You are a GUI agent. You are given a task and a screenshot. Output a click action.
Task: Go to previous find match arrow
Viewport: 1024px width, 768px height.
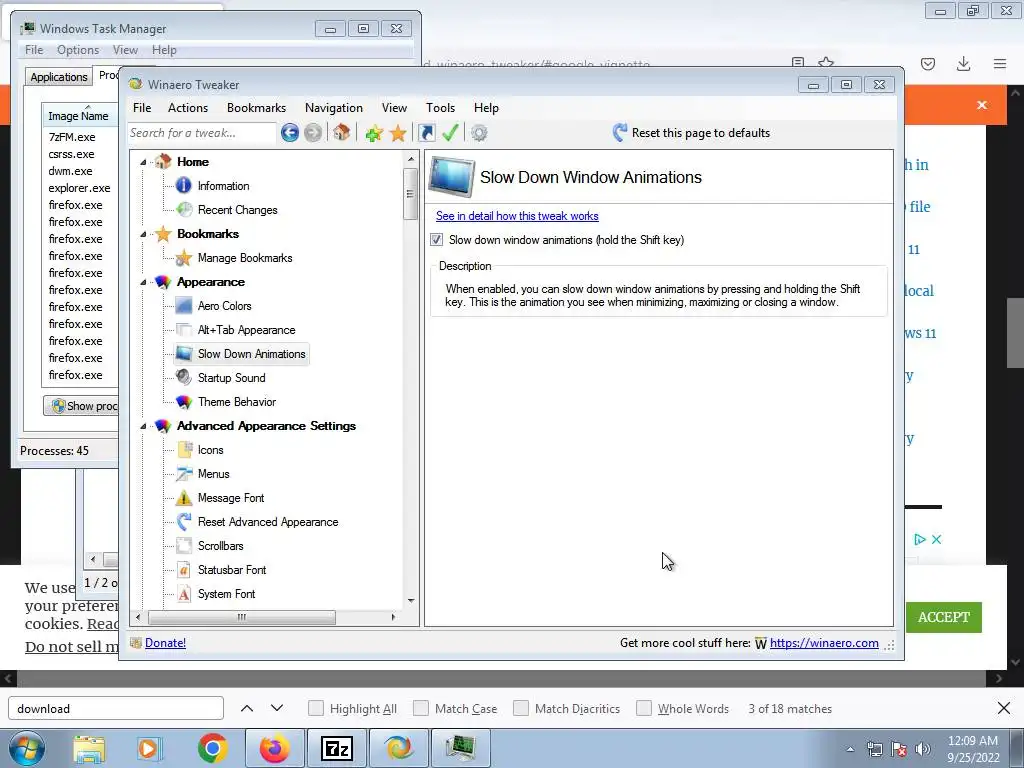click(247, 708)
